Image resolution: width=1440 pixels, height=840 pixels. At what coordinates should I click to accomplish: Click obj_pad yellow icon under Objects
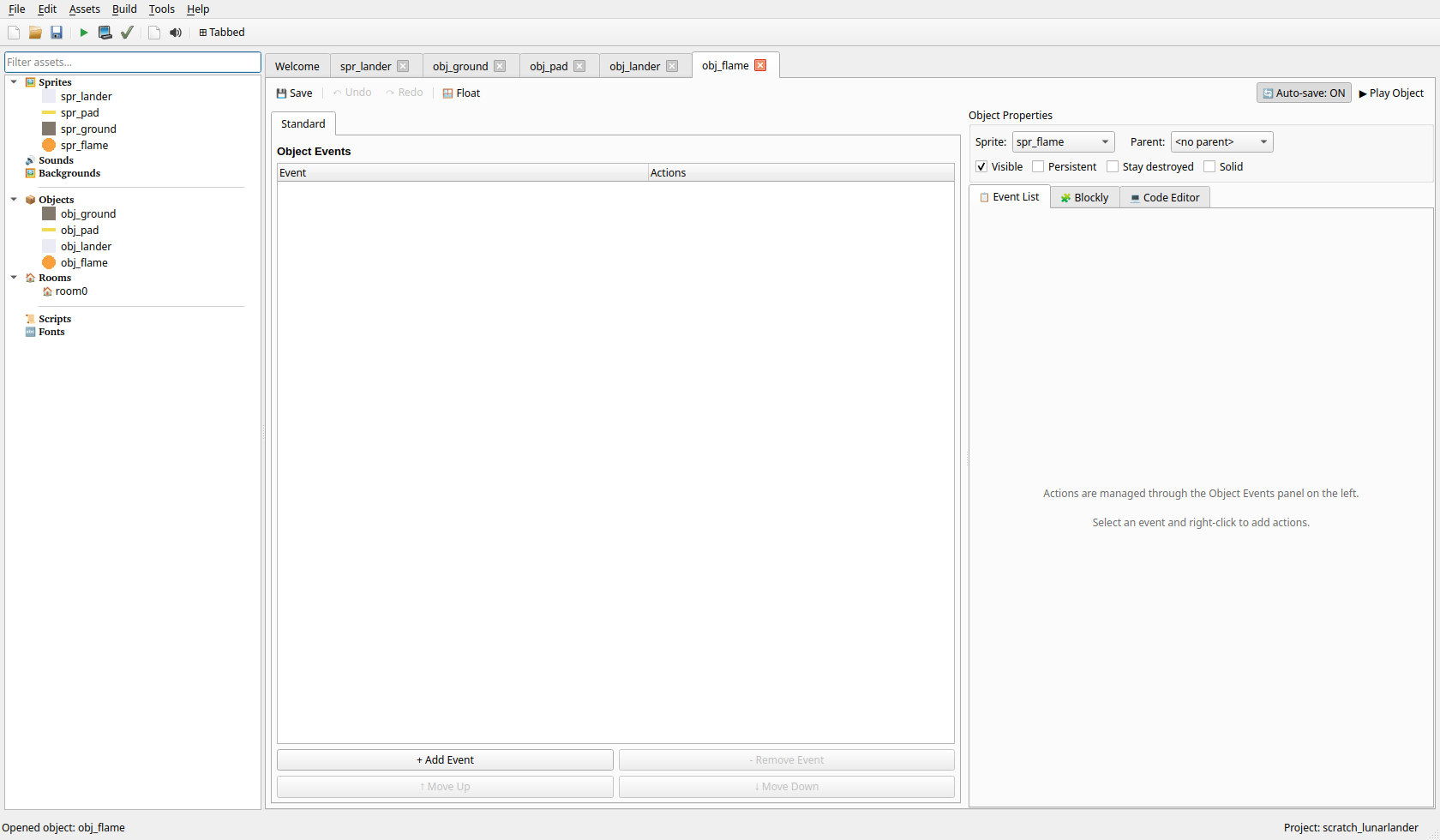pyautogui.click(x=49, y=230)
